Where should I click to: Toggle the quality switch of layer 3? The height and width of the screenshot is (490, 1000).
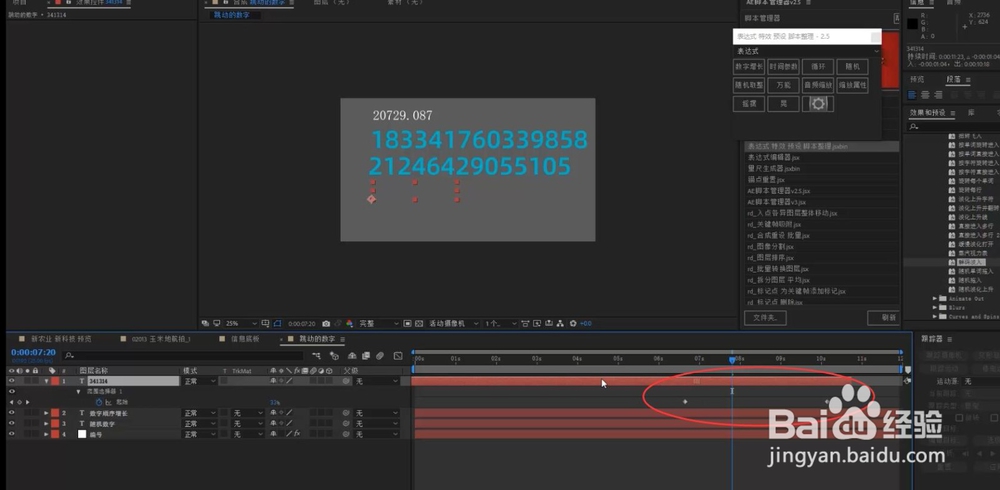point(288,424)
